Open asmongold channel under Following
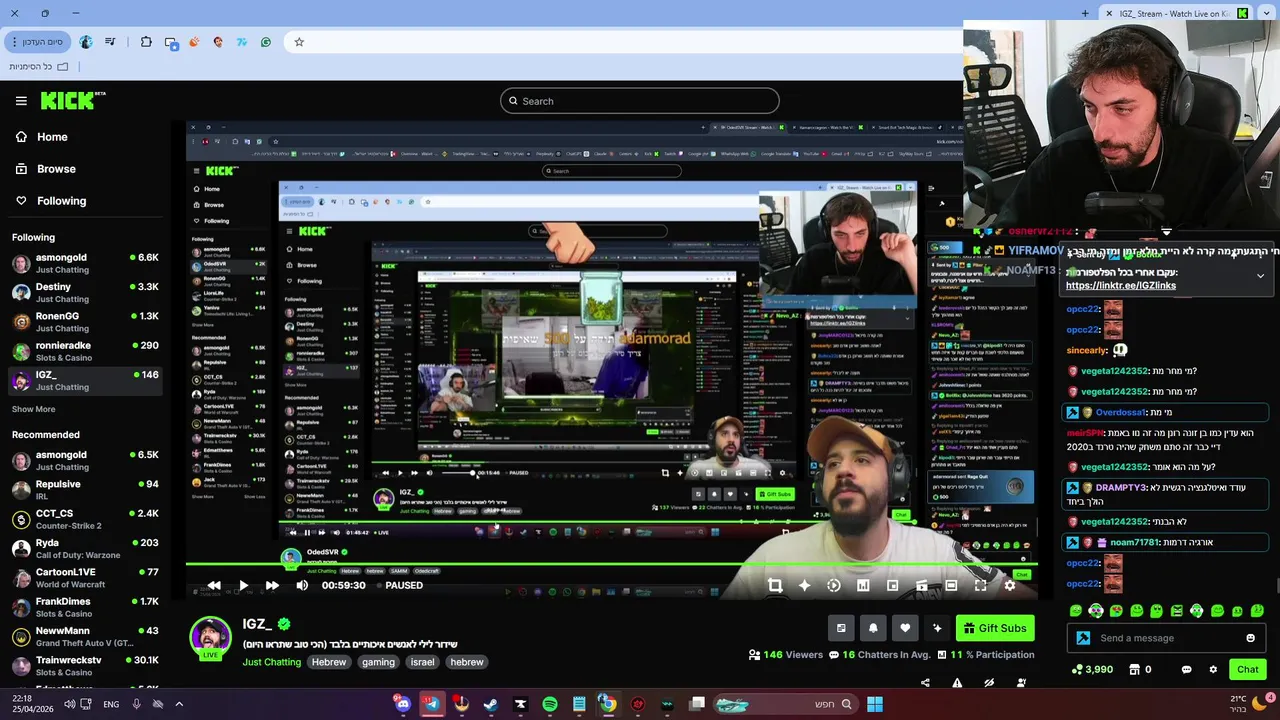This screenshot has width=1280, height=720. 85,263
